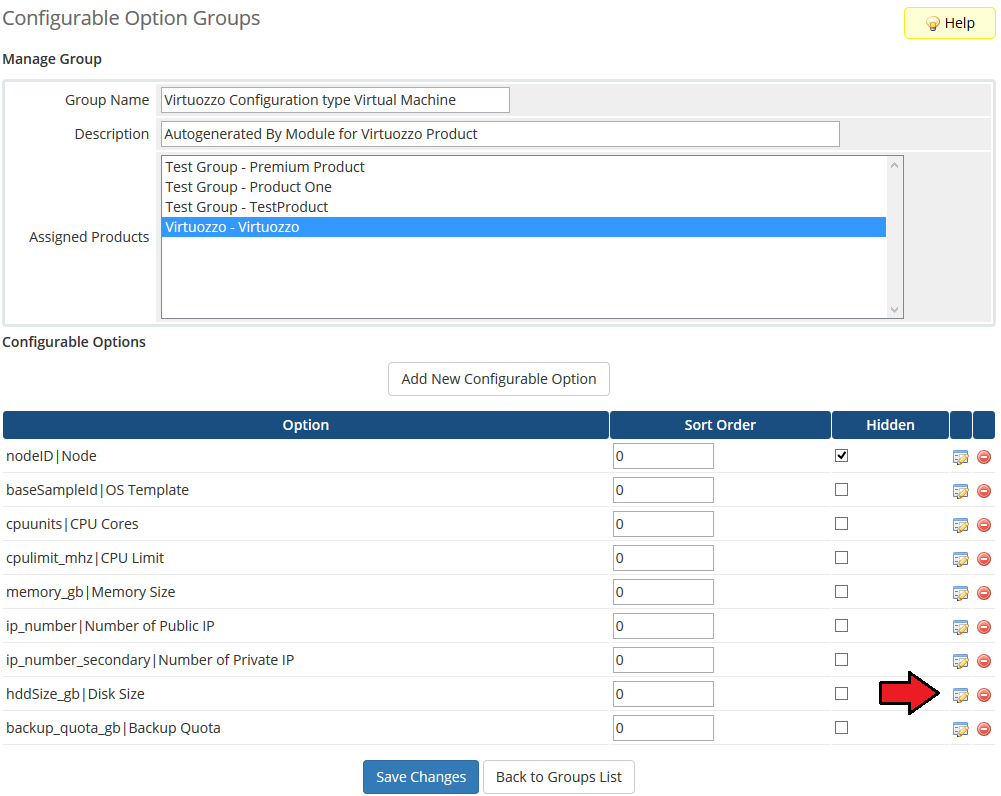The height and width of the screenshot is (796, 1001).
Task: Check Hidden for baseSampleId|OS Template
Action: click(841, 490)
